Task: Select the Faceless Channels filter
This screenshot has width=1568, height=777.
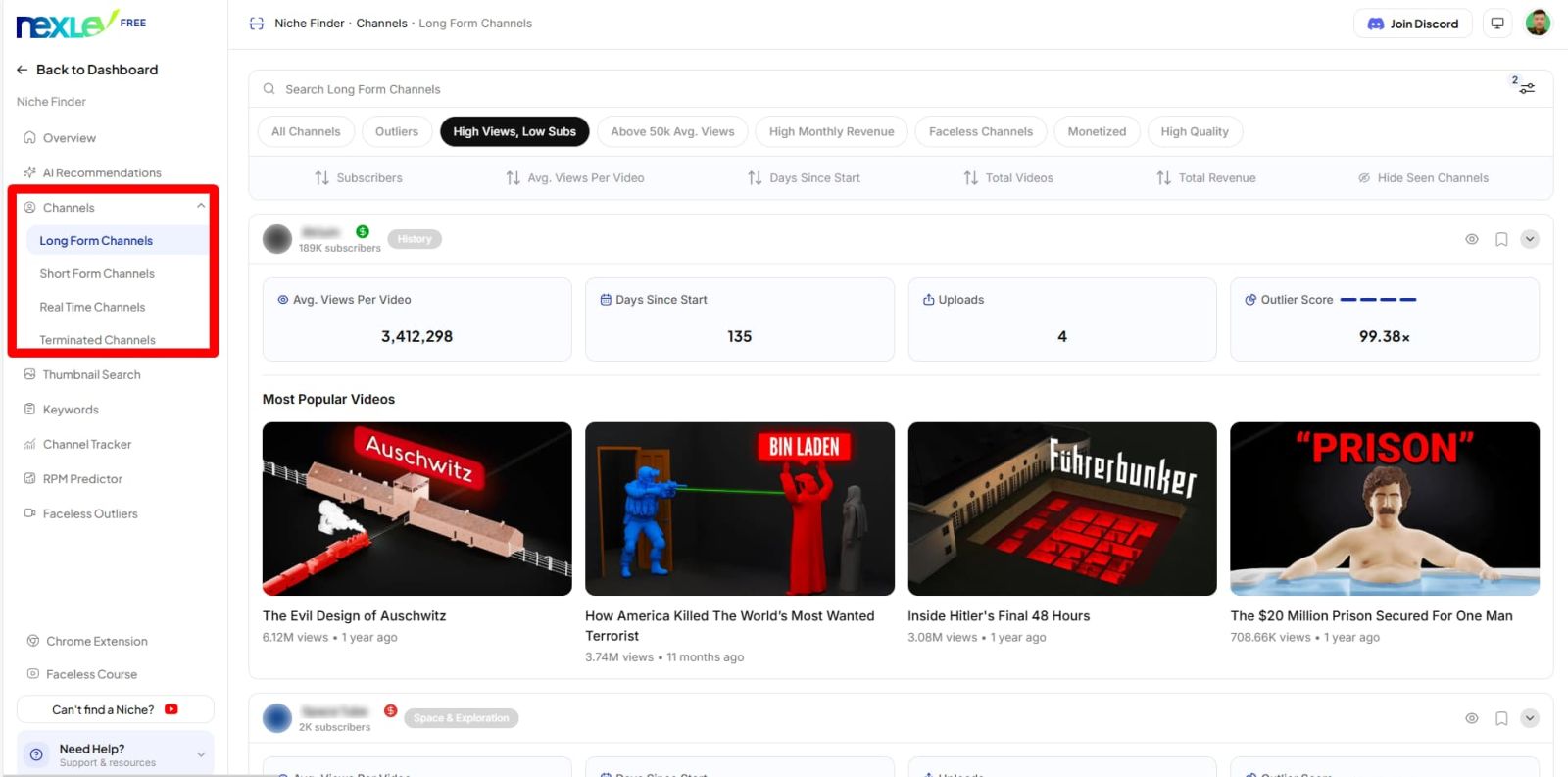Action: point(981,131)
